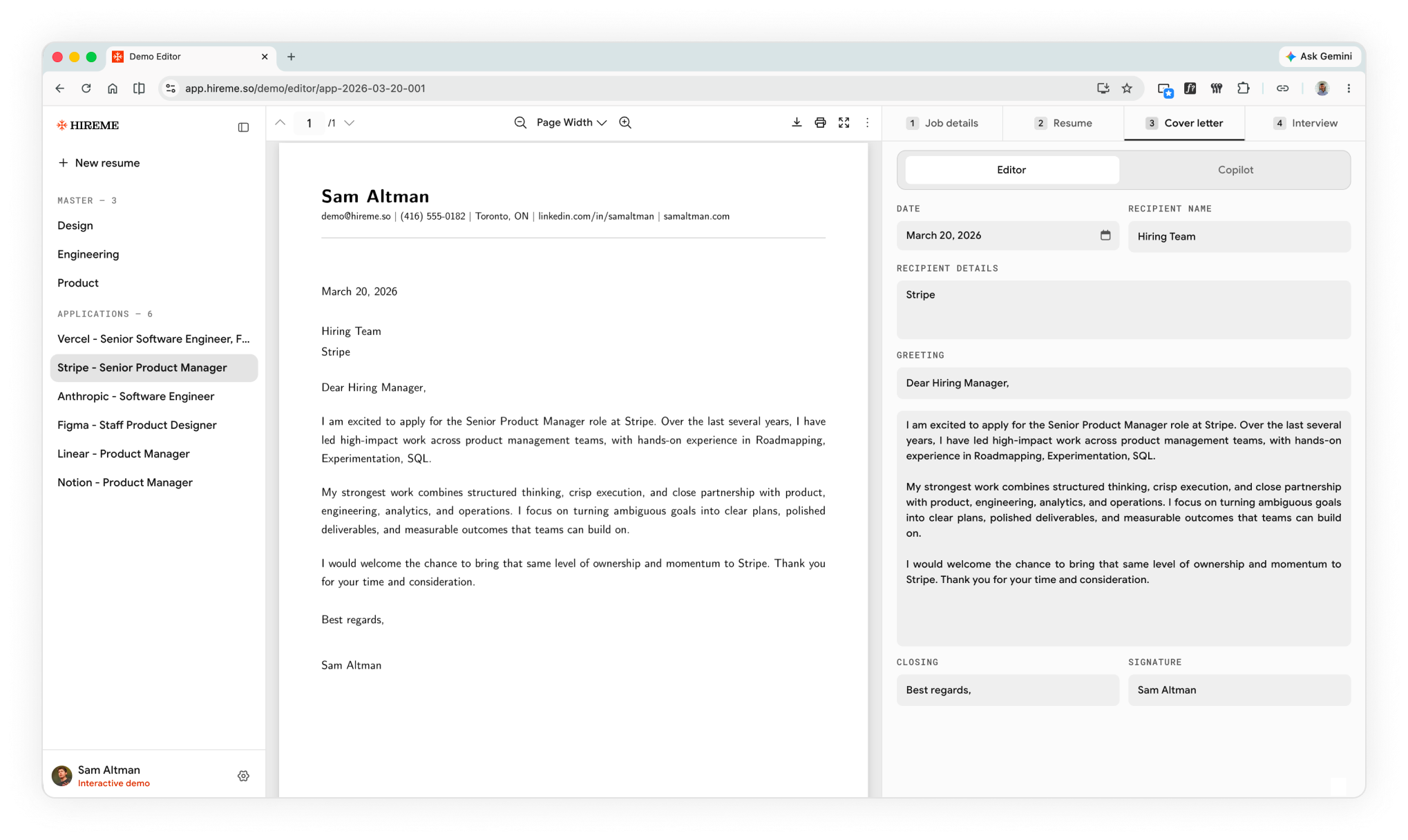Click the HIREME logo
Screen dimensions: 1408x840
point(88,125)
